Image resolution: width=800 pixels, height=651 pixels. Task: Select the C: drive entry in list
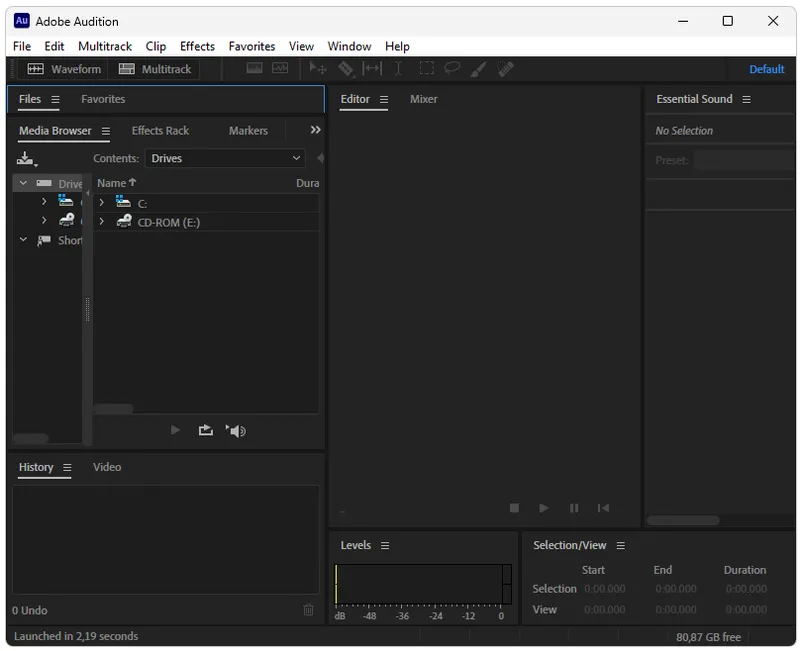142,204
